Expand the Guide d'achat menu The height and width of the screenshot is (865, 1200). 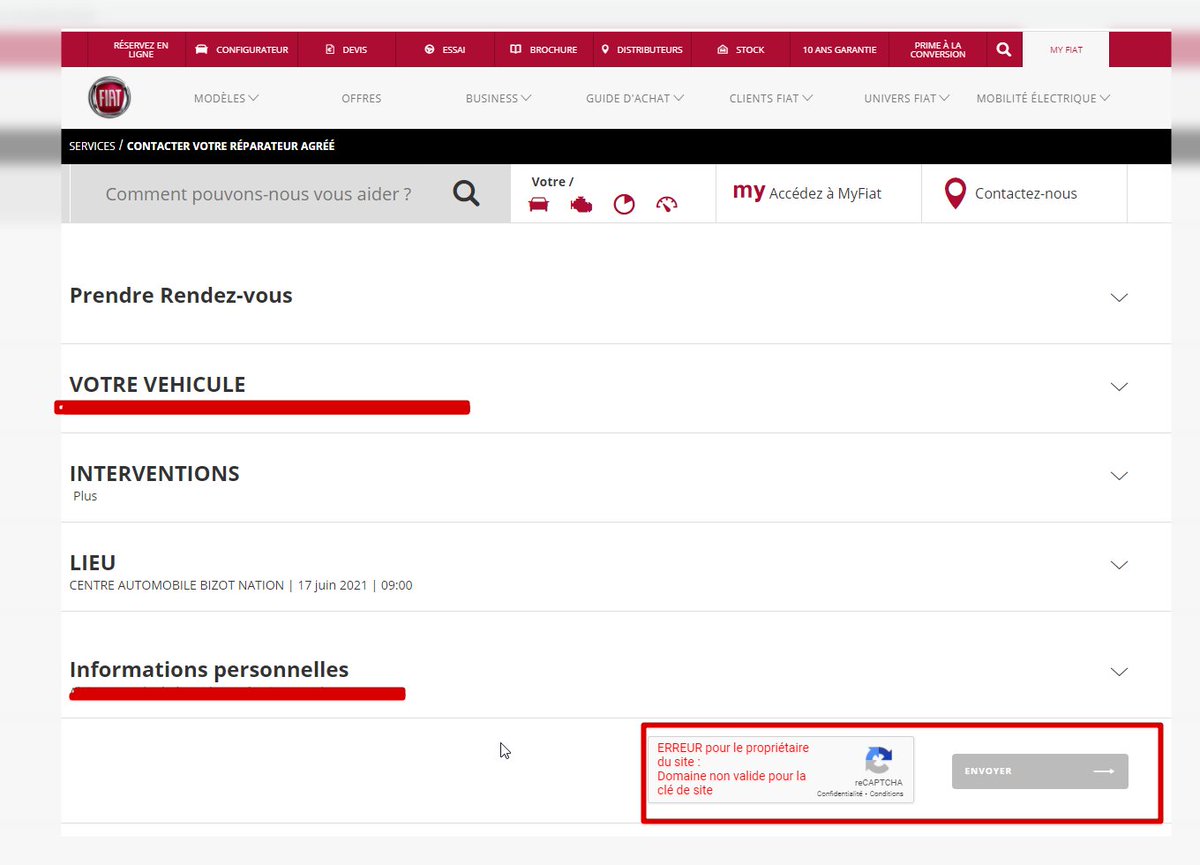click(x=635, y=98)
